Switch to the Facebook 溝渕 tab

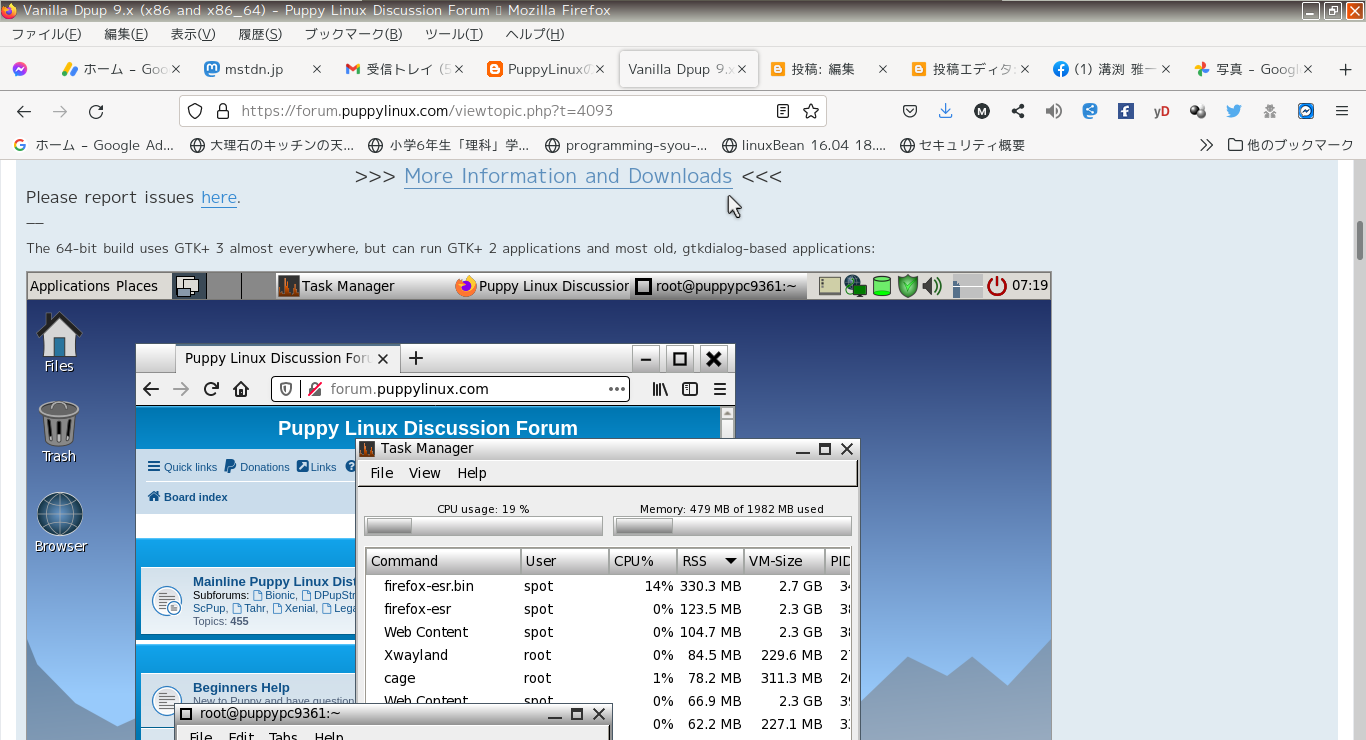[x=1113, y=70]
